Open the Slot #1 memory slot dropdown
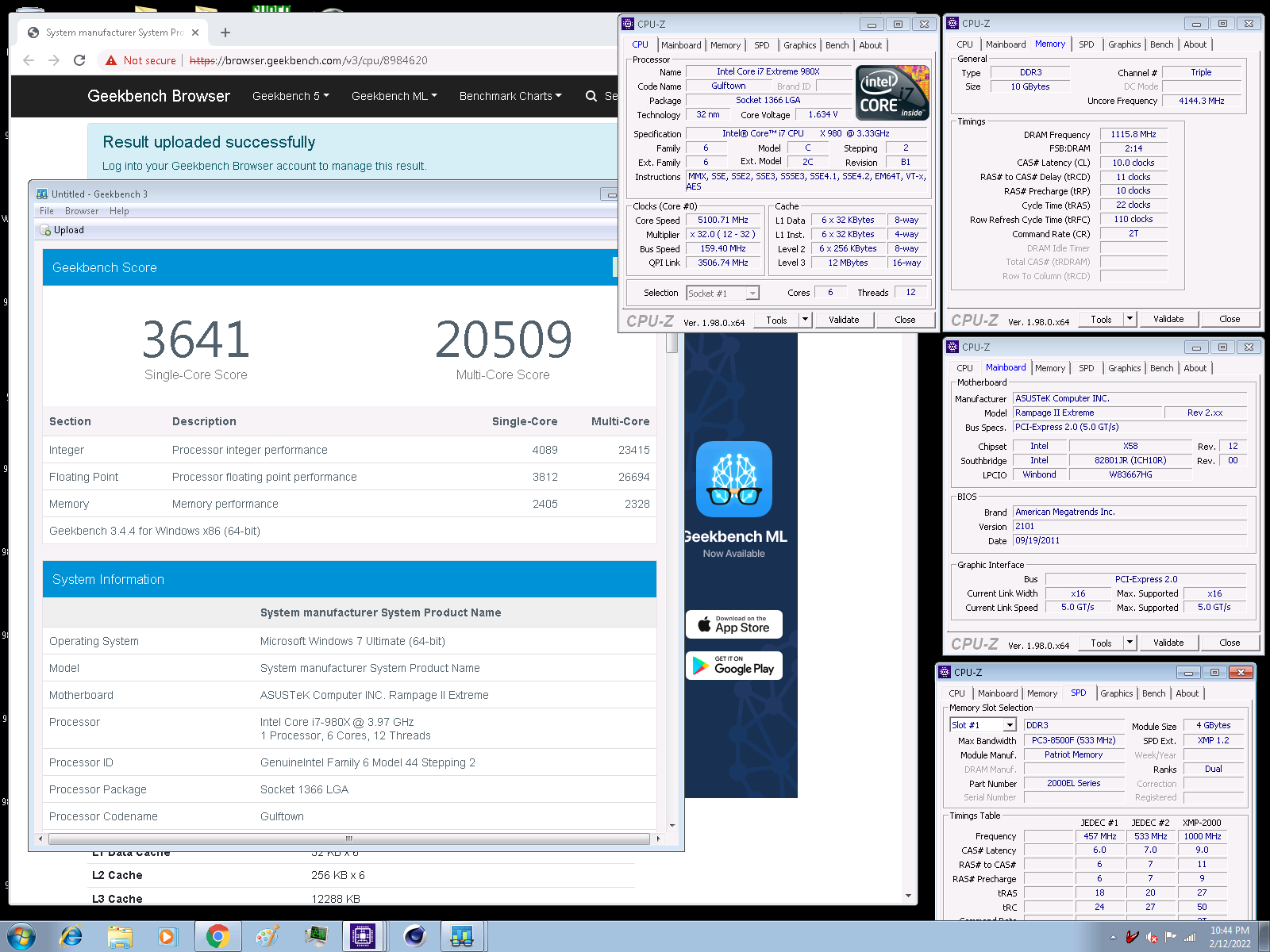1270x952 pixels. coord(983,725)
